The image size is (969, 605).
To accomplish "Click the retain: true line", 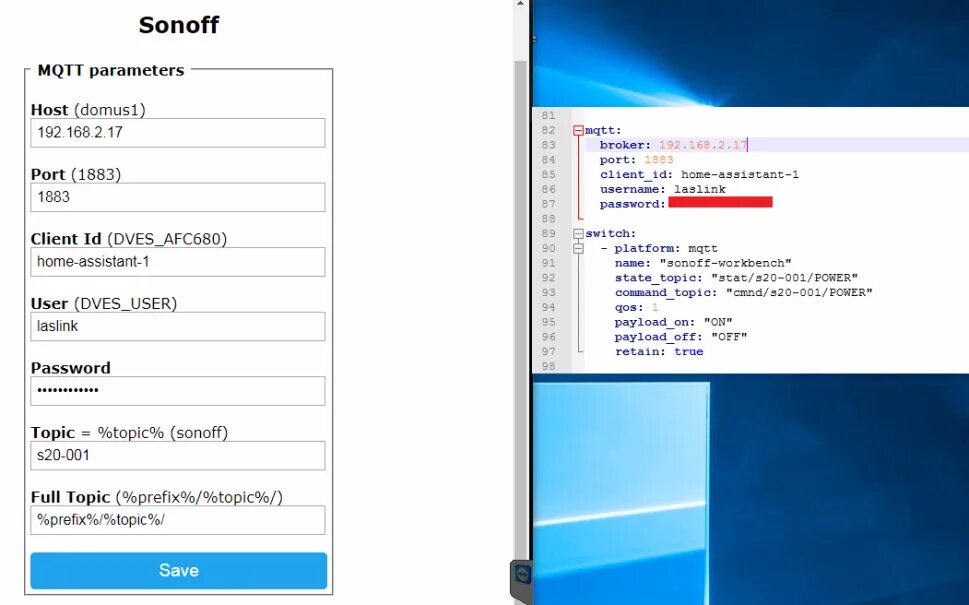I will (659, 352).
